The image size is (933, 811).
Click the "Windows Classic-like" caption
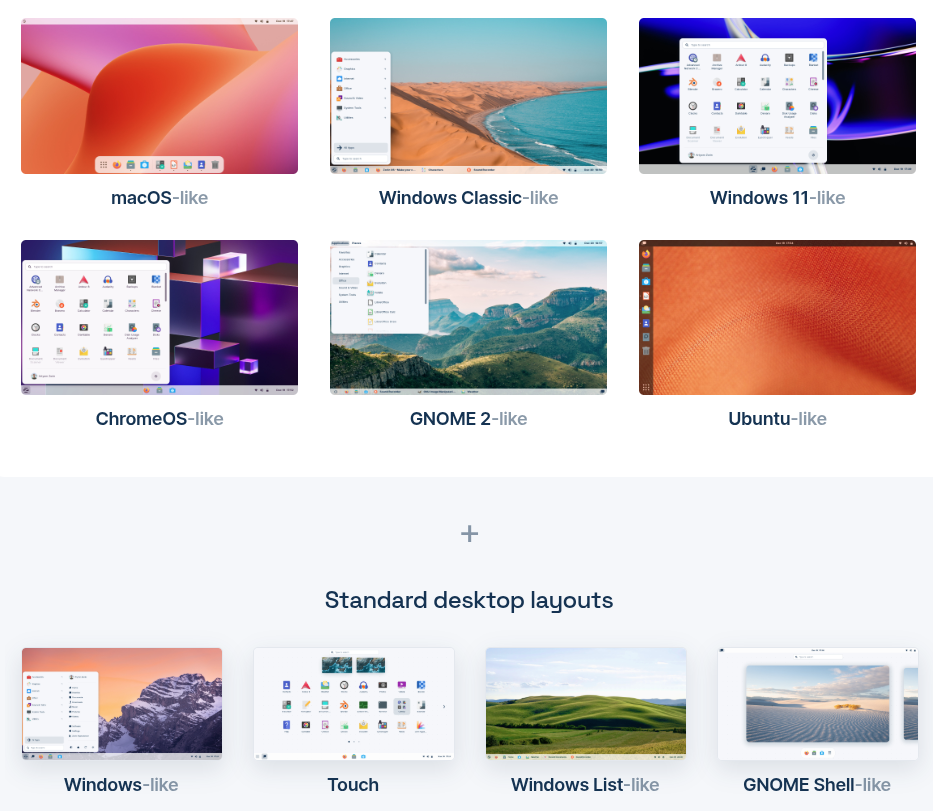(468, 198)
